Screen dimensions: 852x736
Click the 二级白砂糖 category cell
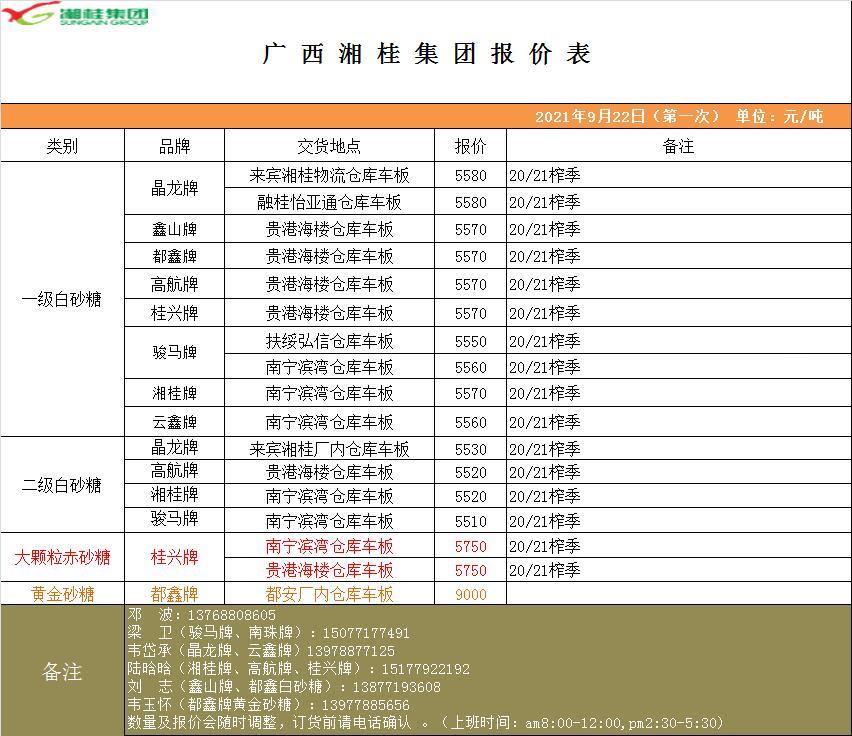(x=62, y=485)
